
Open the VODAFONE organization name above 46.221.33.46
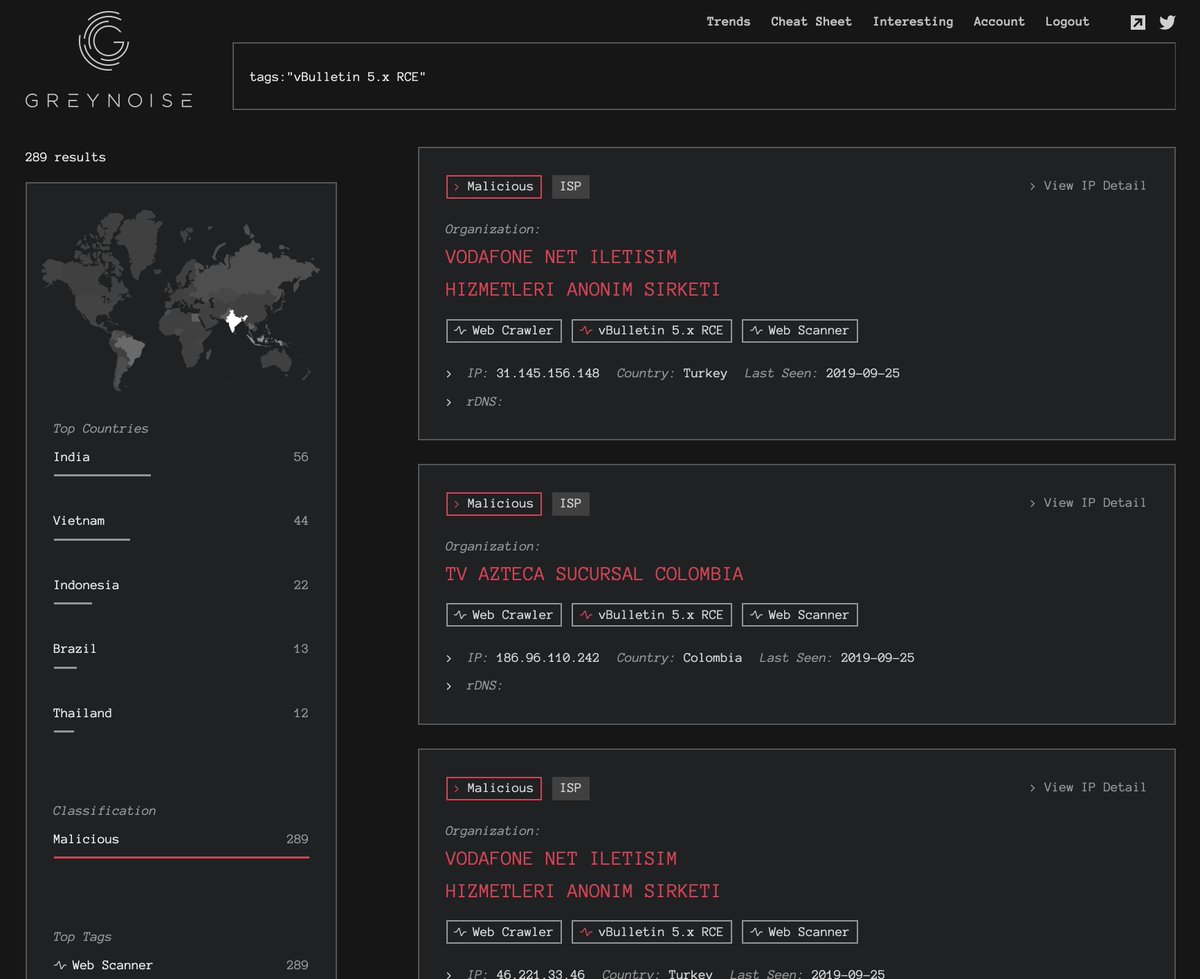coord(583,875)
